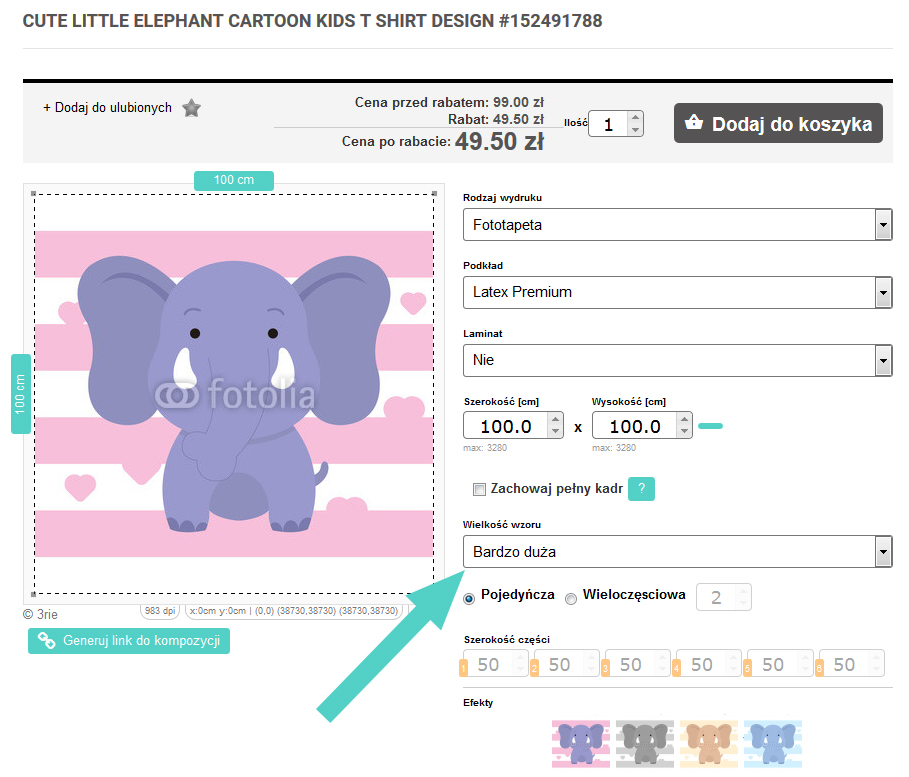Viewport: 909px width, 777px height.
Task: Click the chain link icon on Generuj link
Action: (46, 641)
